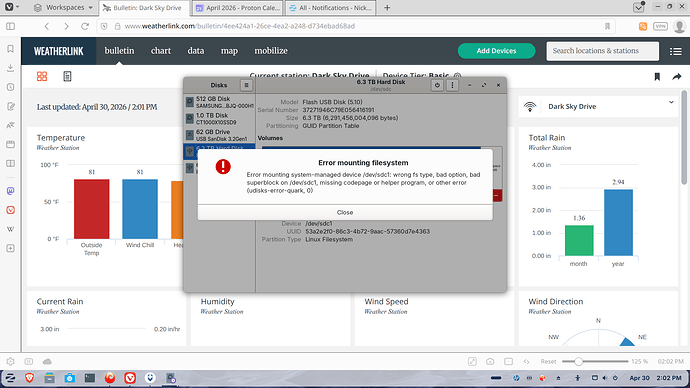Add a new web panel
690x388 pixels.
(11, 248)
